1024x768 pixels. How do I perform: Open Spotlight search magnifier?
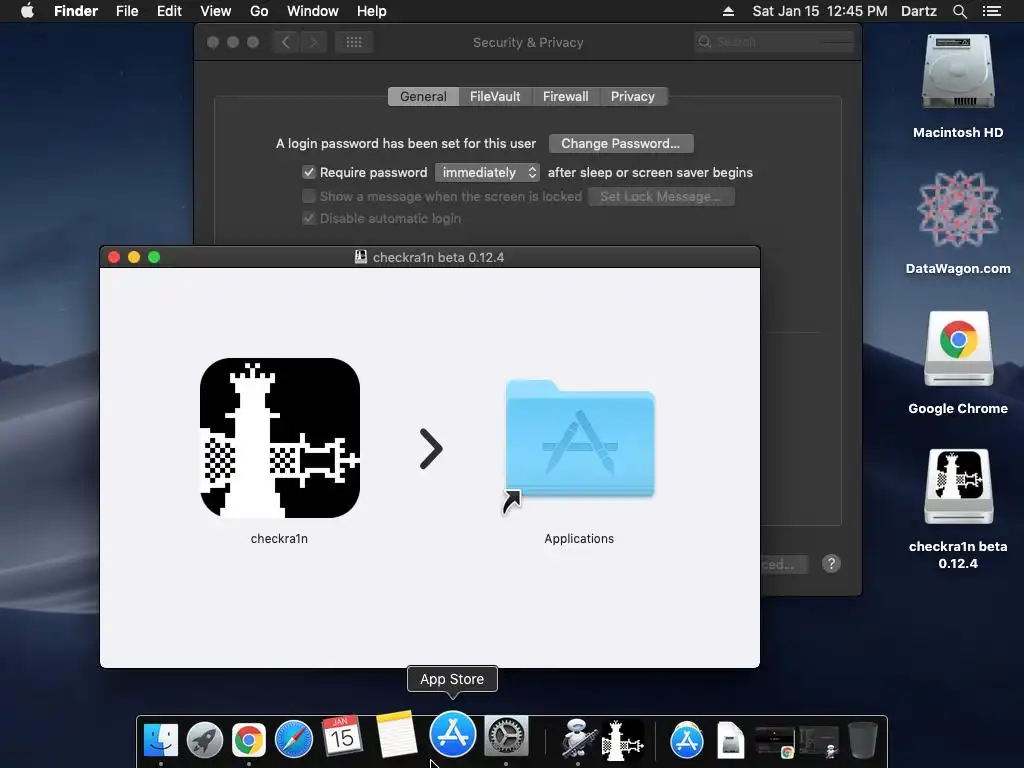pyautogui.click(x=959, y=11)
